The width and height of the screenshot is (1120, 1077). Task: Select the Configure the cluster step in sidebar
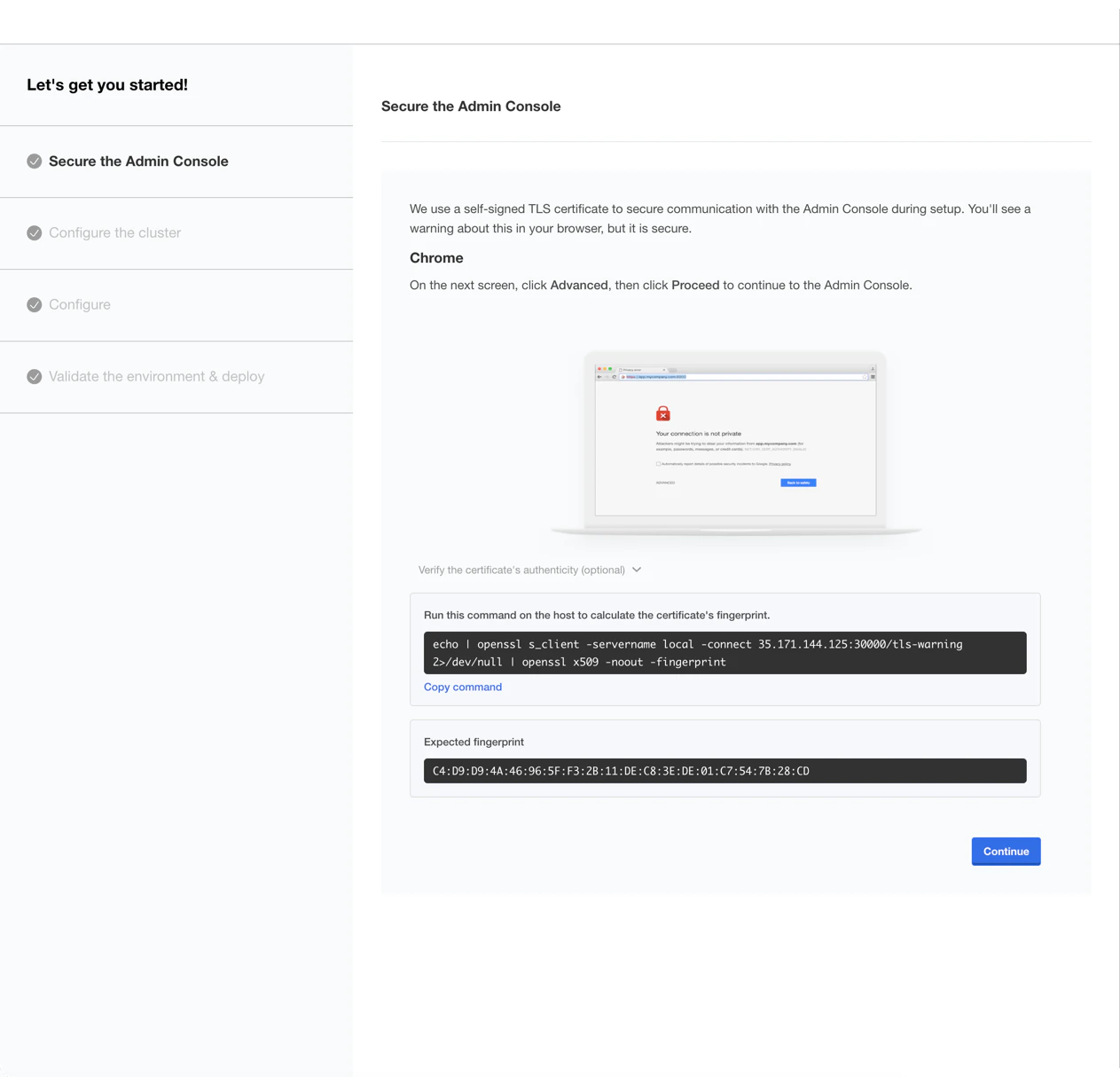coord(114,232)
